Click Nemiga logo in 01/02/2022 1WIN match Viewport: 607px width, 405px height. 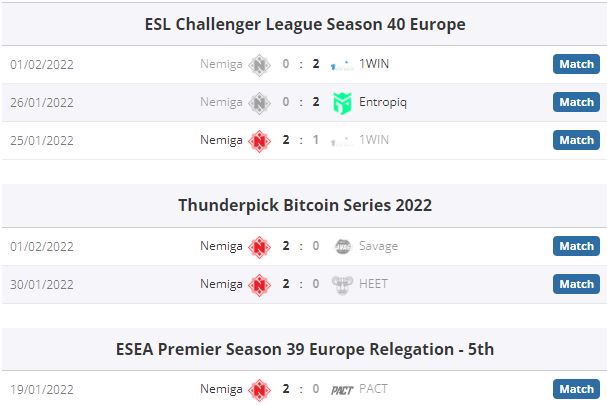259,65
